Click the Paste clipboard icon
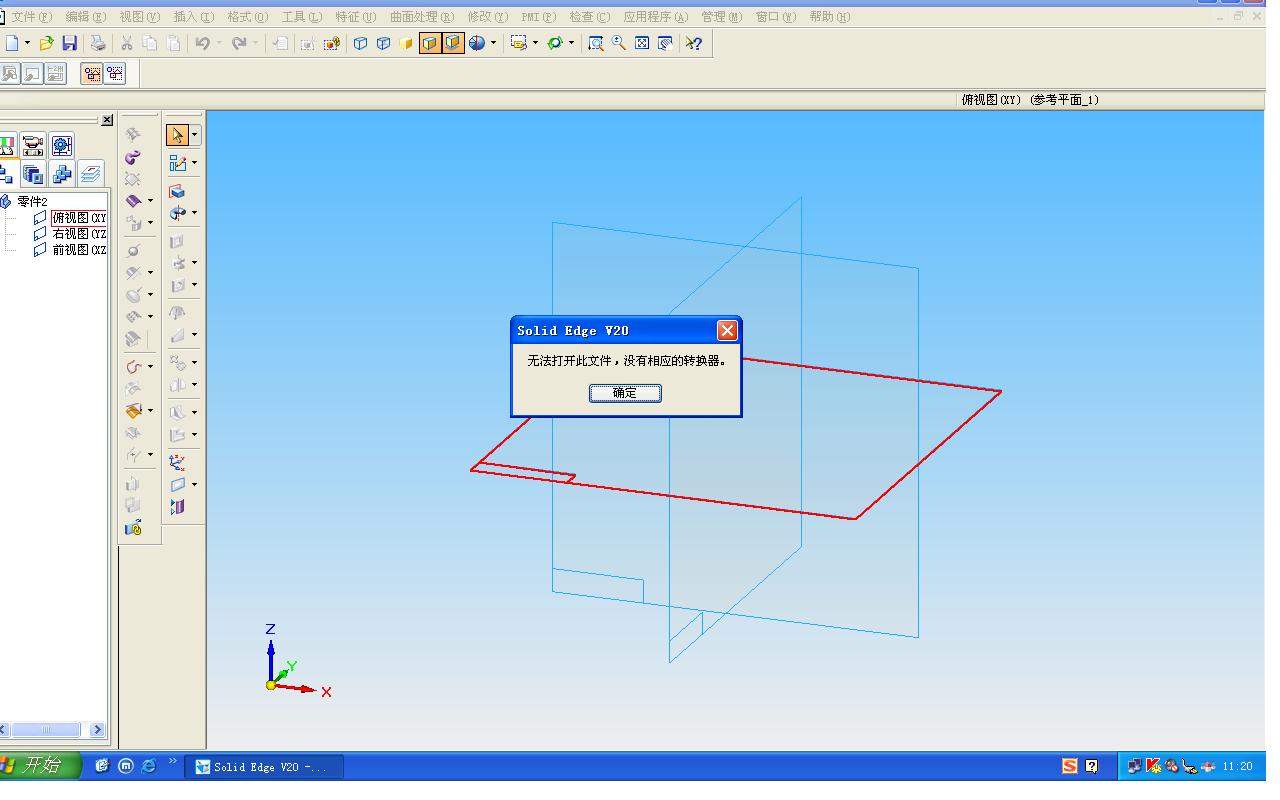 point(174,43)
